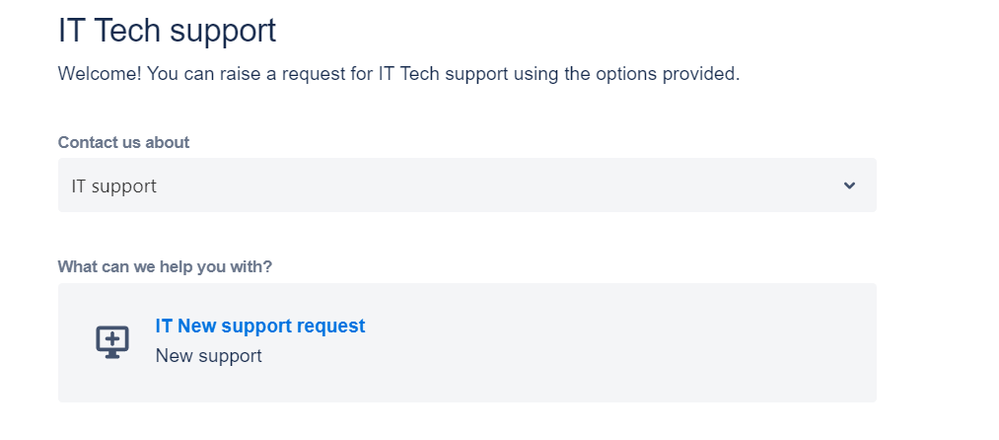This screenshot has width=999, height=440.
Task: Click the word 'request' in the card link
Action: coord(334,326)
